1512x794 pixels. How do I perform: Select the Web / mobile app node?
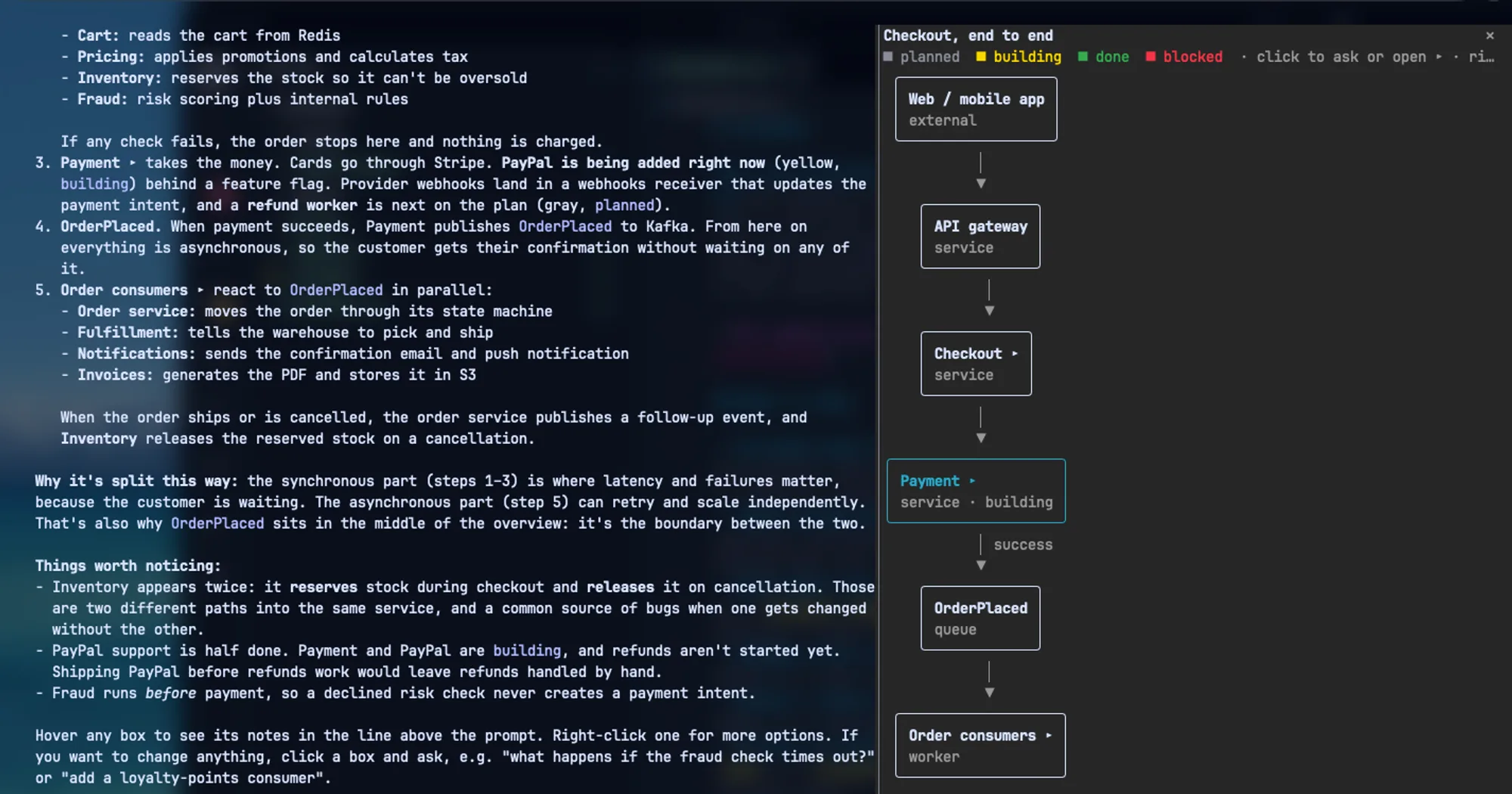click(976, 109)
